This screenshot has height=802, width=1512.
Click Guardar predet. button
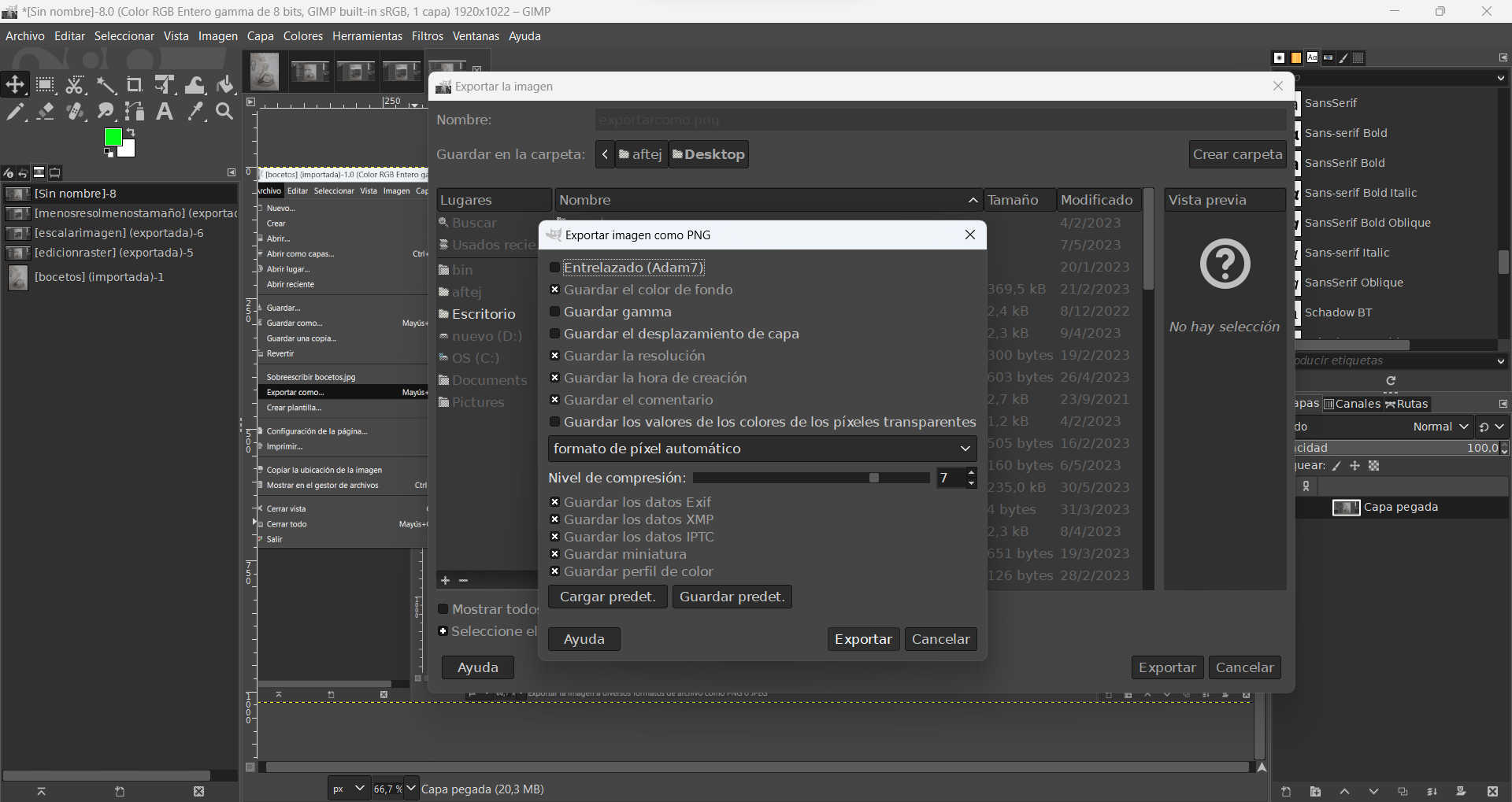point(732,597)
